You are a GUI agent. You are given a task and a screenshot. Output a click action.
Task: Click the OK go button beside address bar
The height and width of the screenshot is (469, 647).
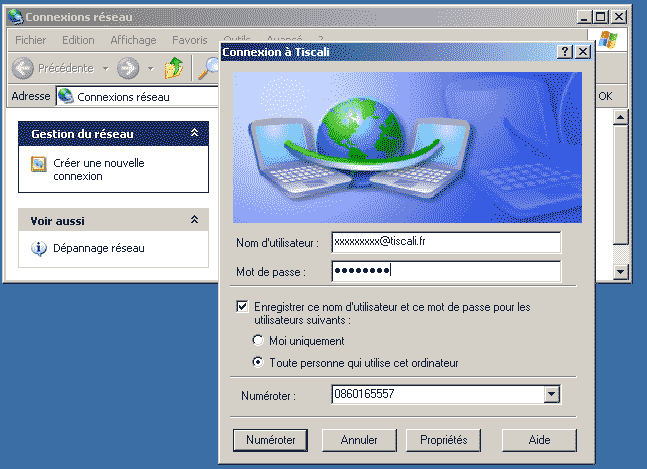[x=605, y=96]
